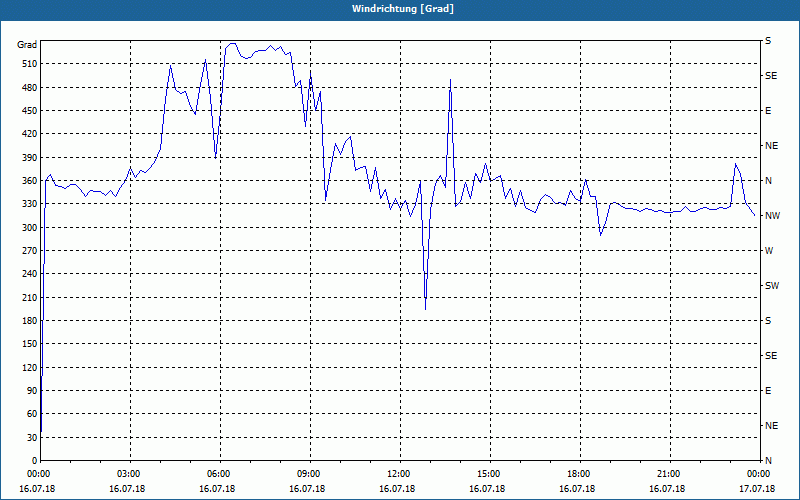Click the 17.07.18 date label
This screenshot has width=800, height=500.
point(757,489)
